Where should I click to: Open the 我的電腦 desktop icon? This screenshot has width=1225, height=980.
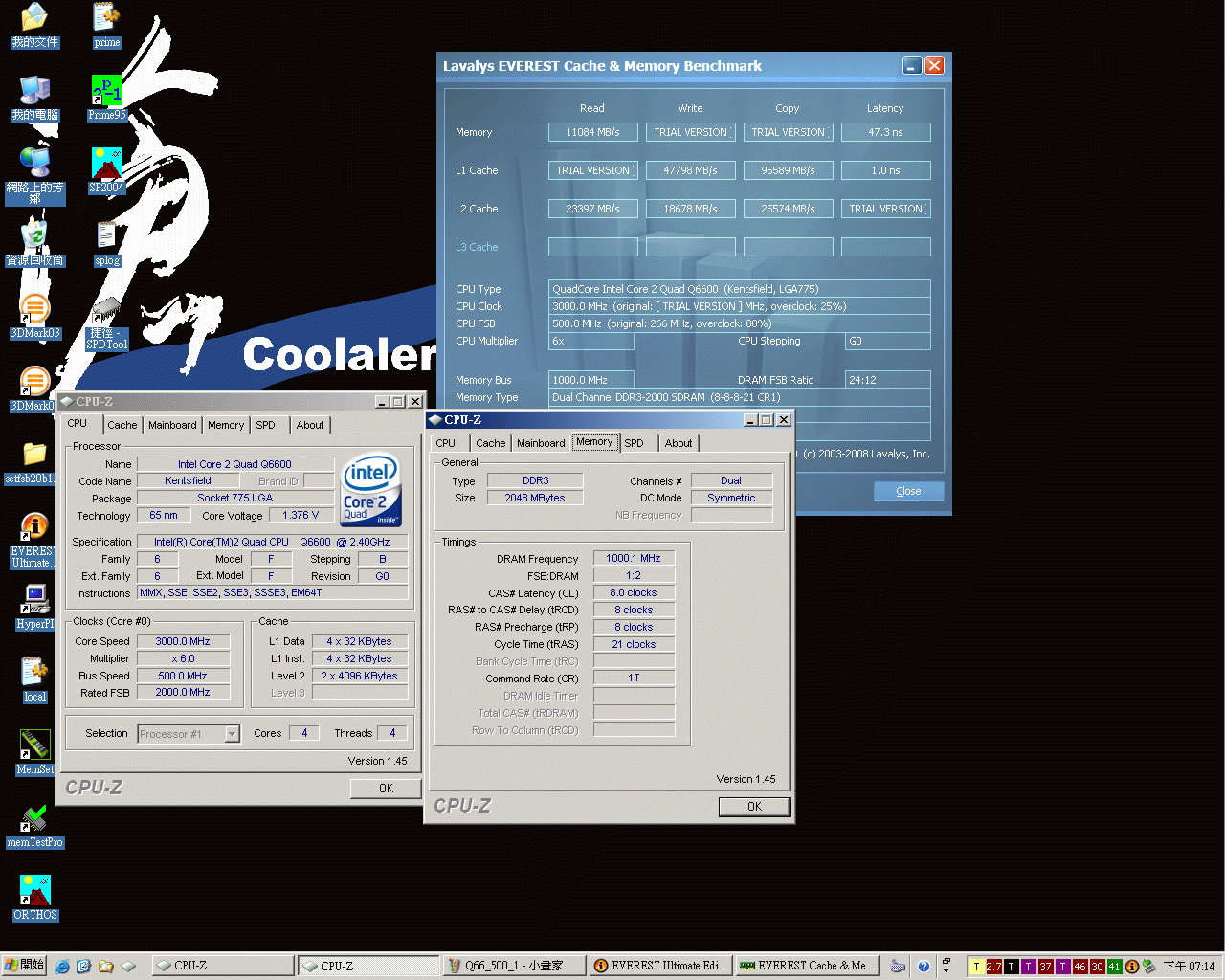(x=34, y=98)
